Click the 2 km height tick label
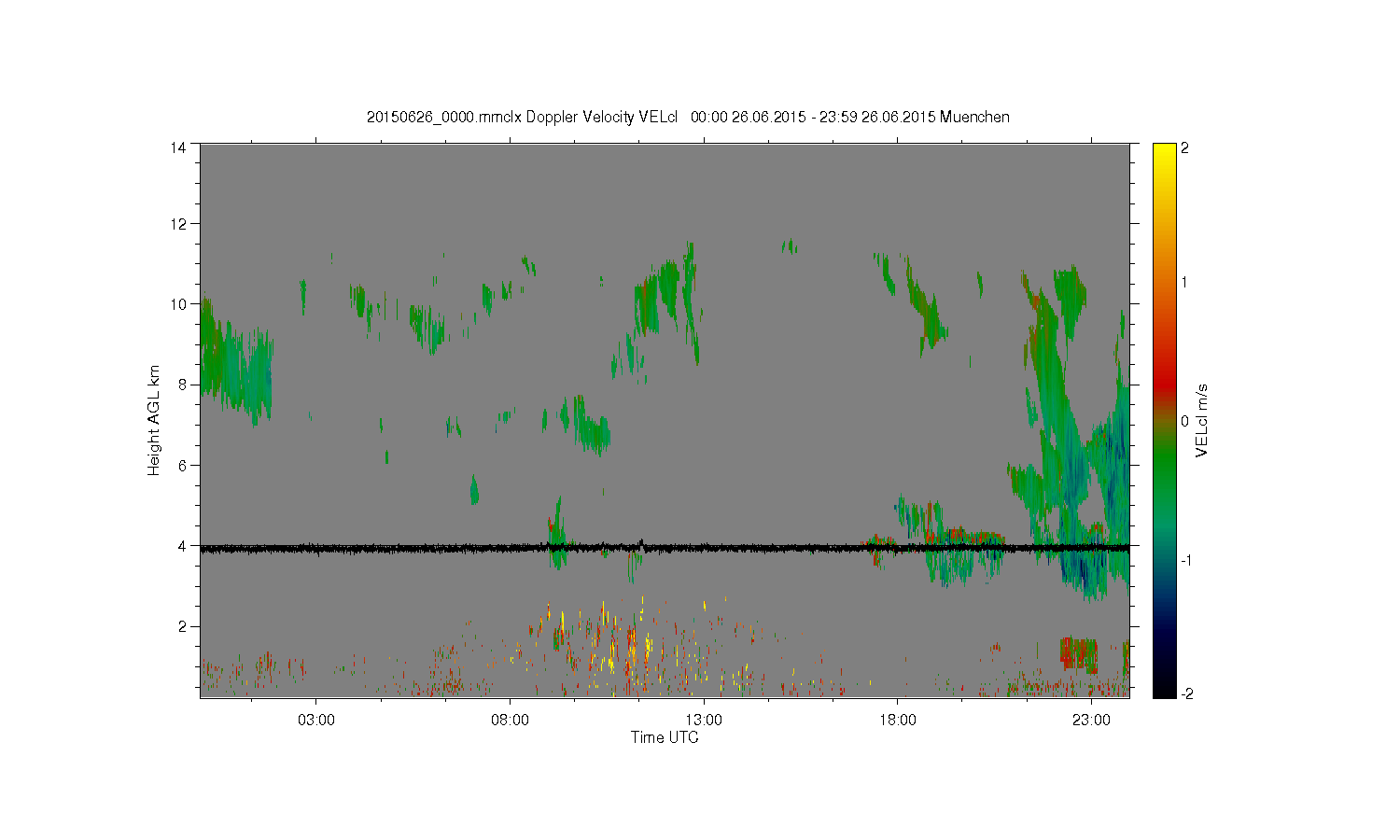The height and width of the screenshot is (840, 1400). click(182, 626)
